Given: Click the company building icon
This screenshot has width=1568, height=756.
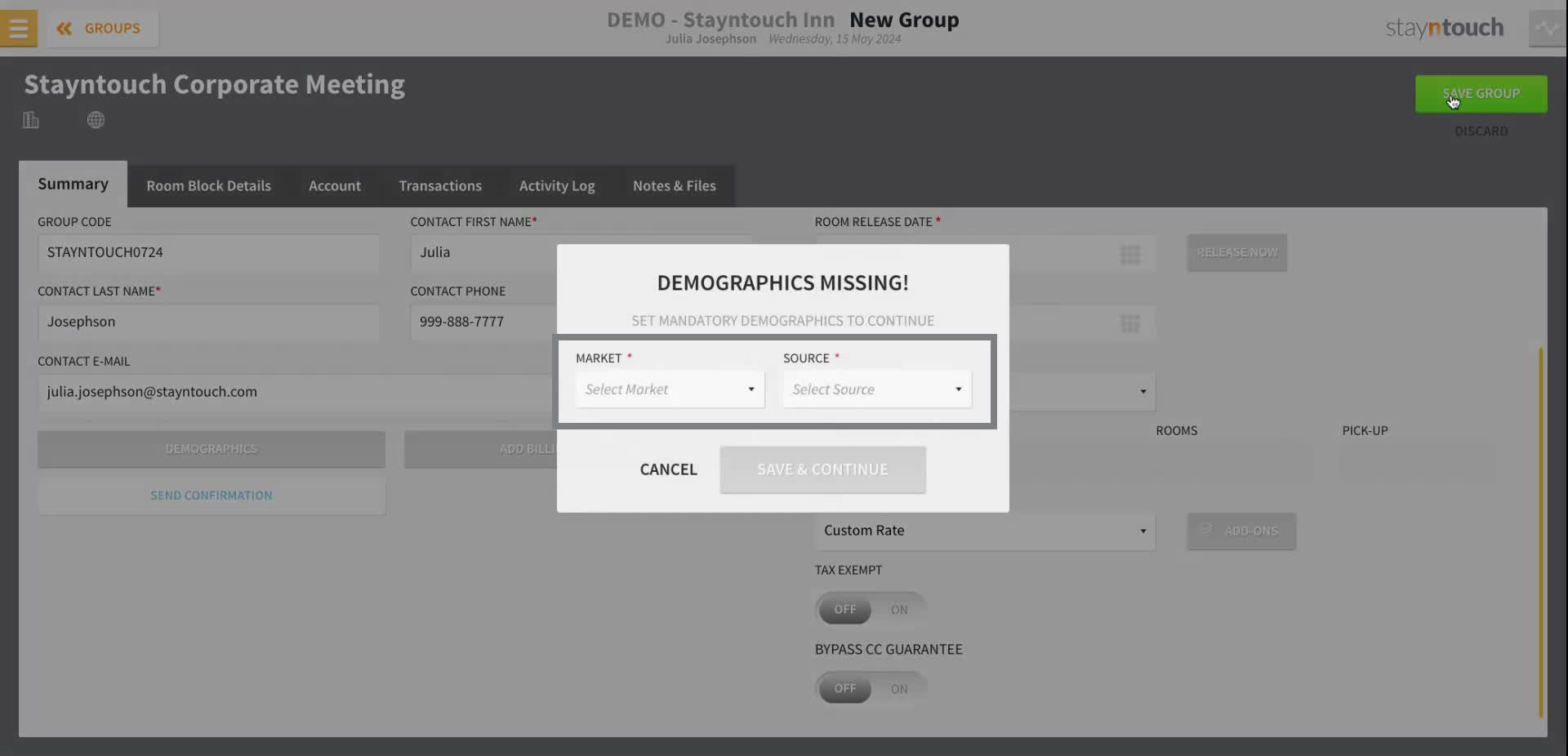Looking at the screenshot, I should click(31, 120).
